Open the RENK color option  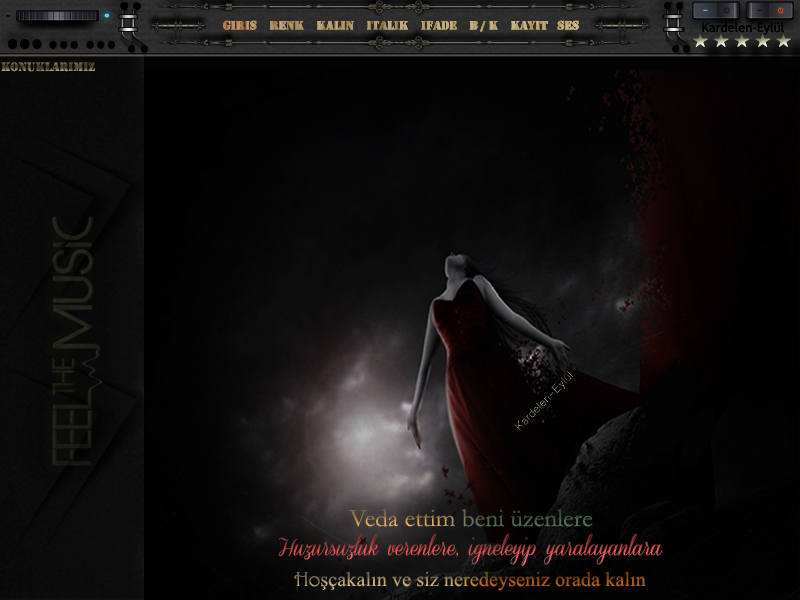(286, 25)
